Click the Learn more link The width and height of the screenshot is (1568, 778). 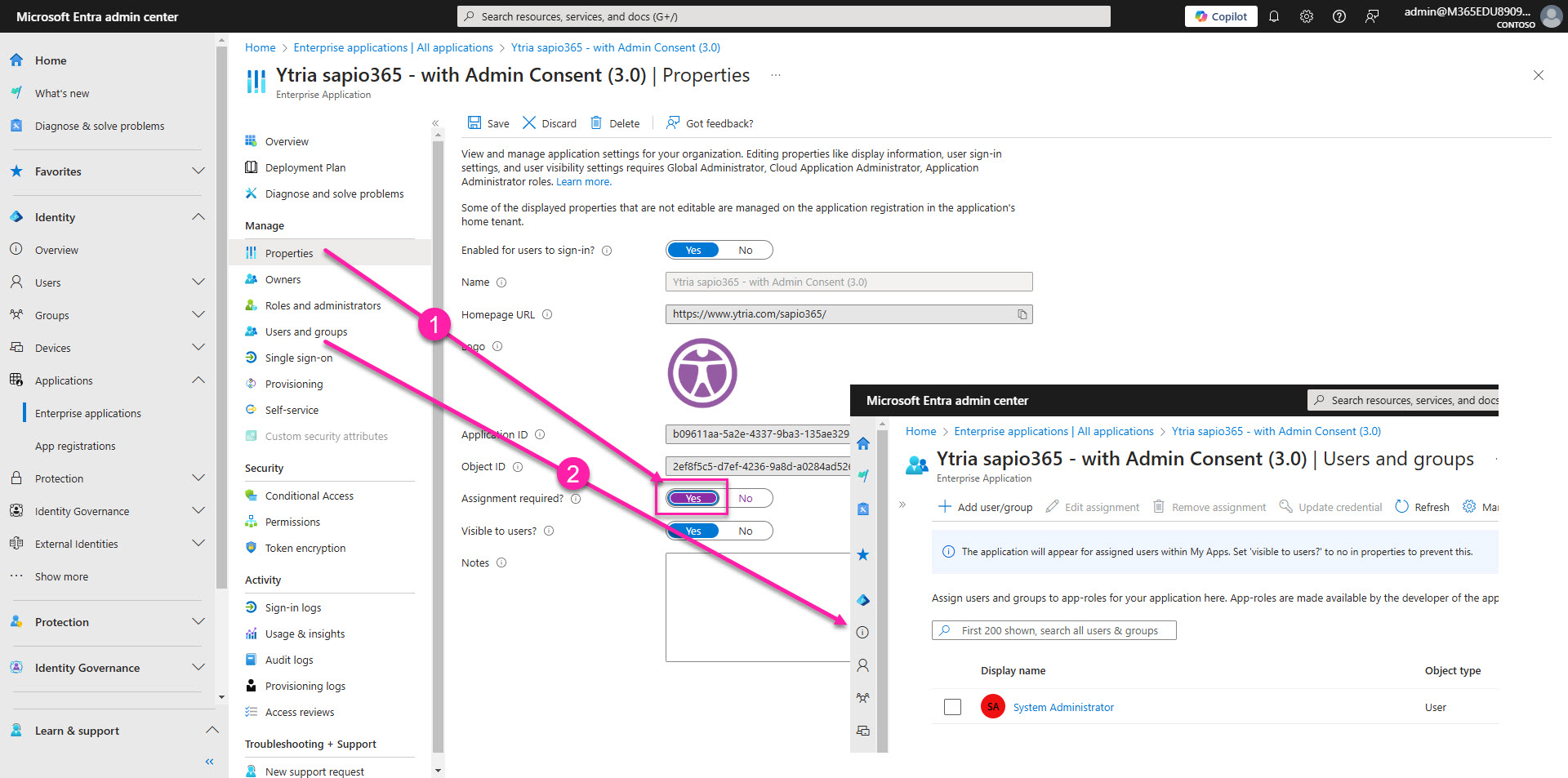pos(583,182)
